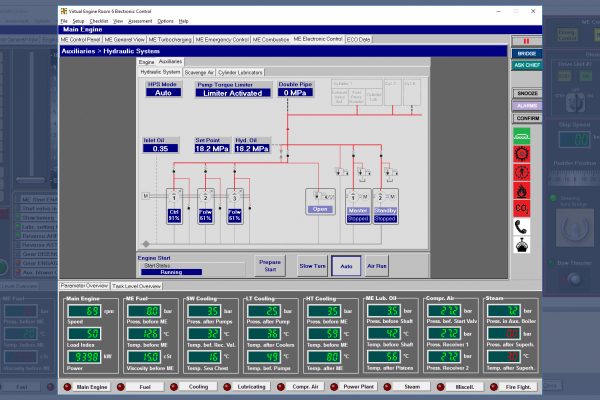The width and height of the screenshot is (600, 400).
Task: Select the Auto engine start mode
Action: click(x=345, y=267)
